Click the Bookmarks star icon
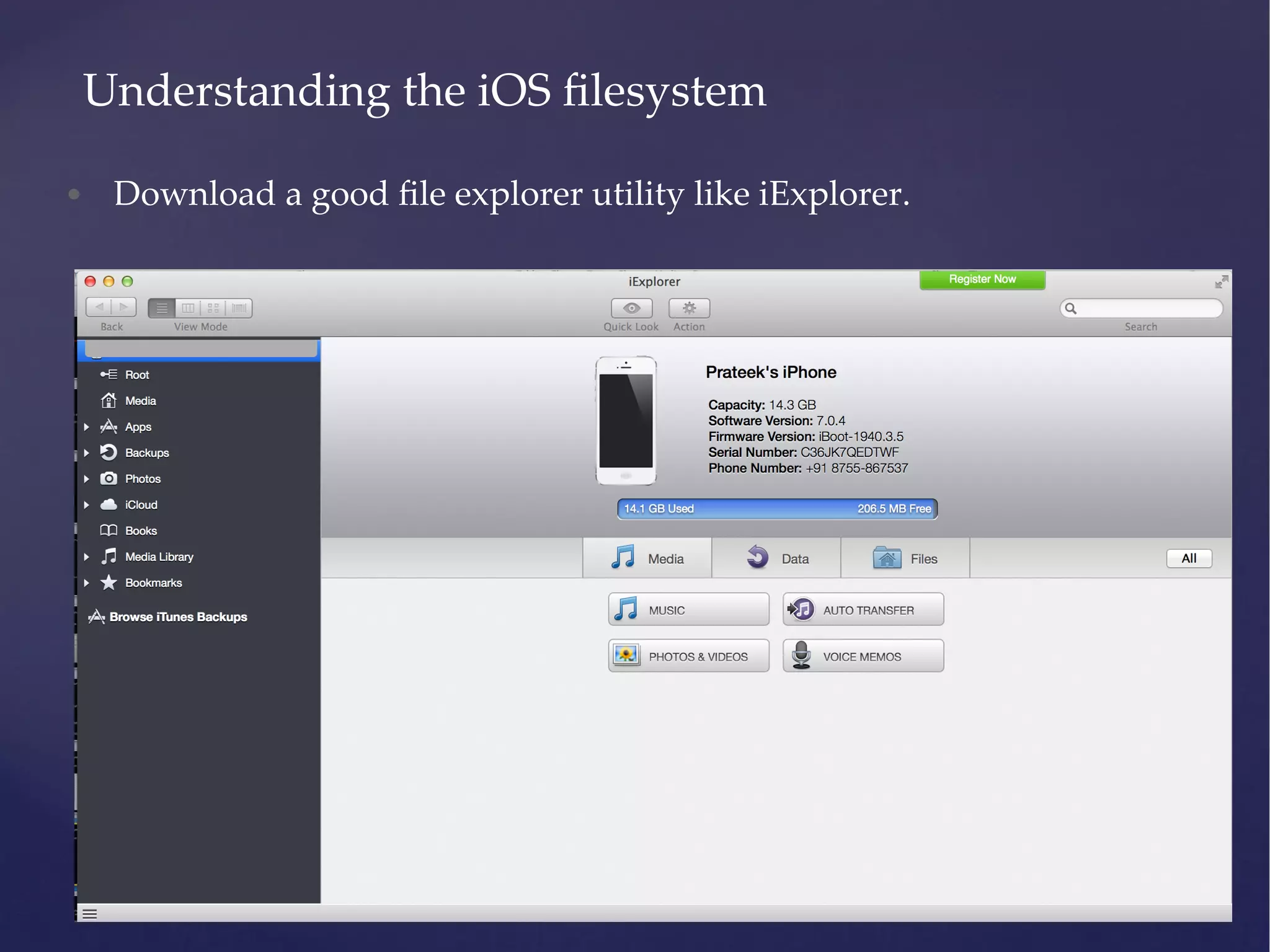 [109, 582]
